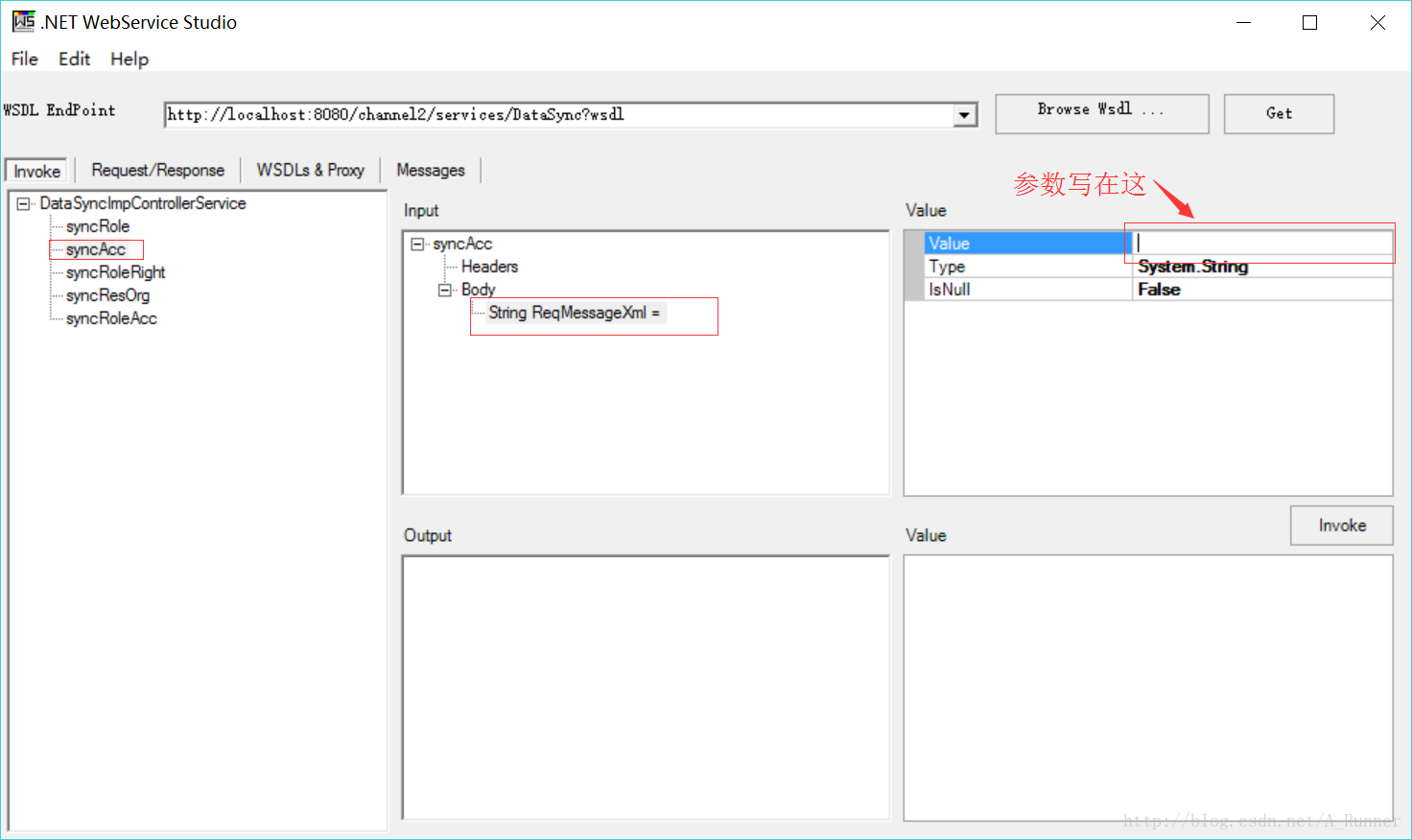Open the Help menu
Screen dimensions: 1412x840
[x=129, y=59]
